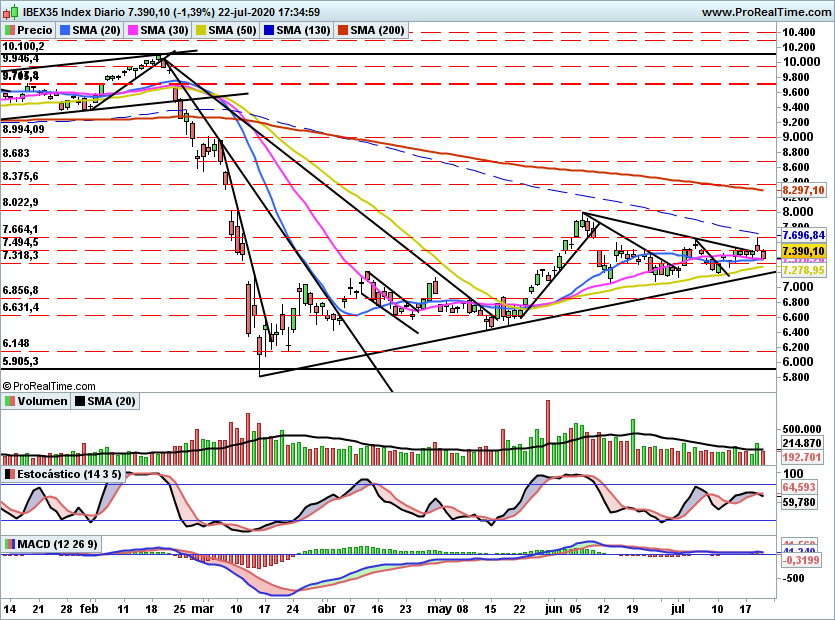This screenshot has height=620, width=835.
Task: Click the mar date on time axis
Action: click(x=202, y=609)
